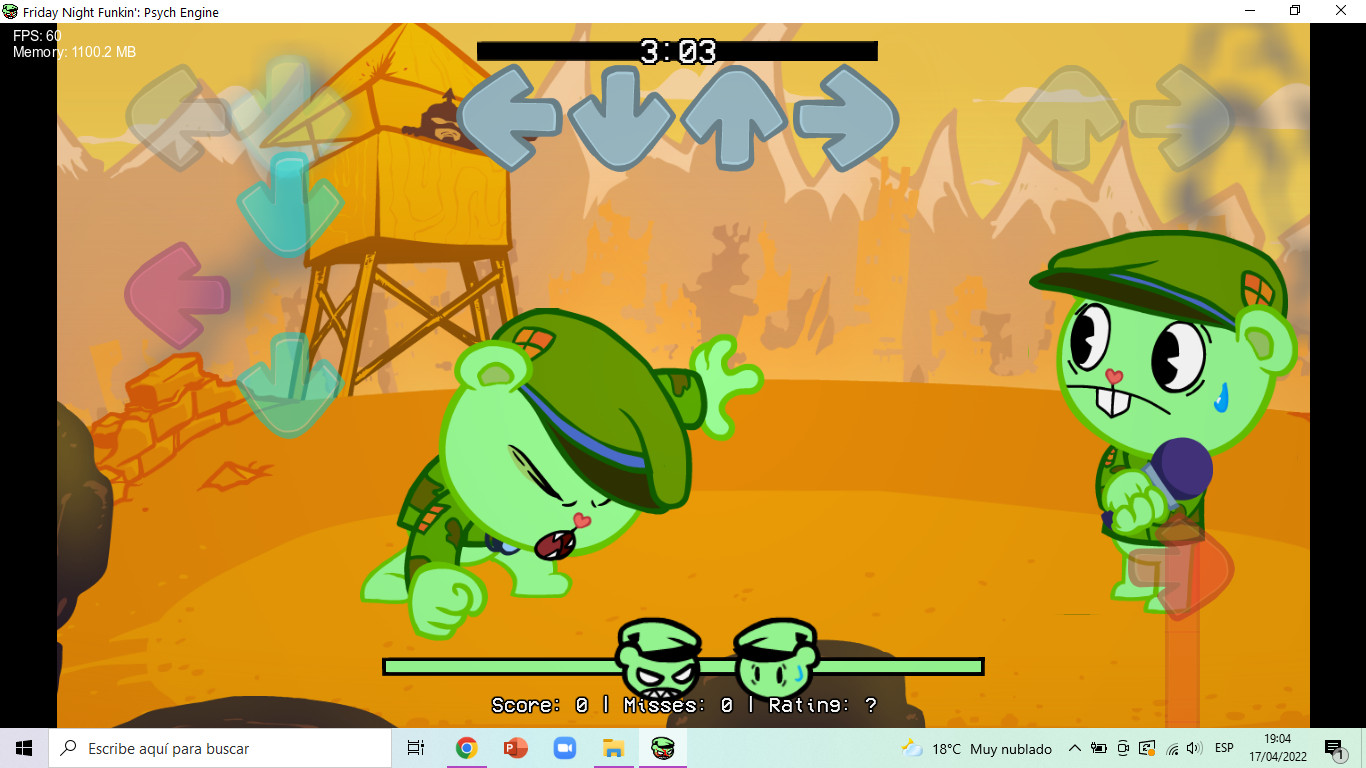Toggle Wi-Fi from the network tray icon
The image size is (1366, 768).
coord(1172,748)
